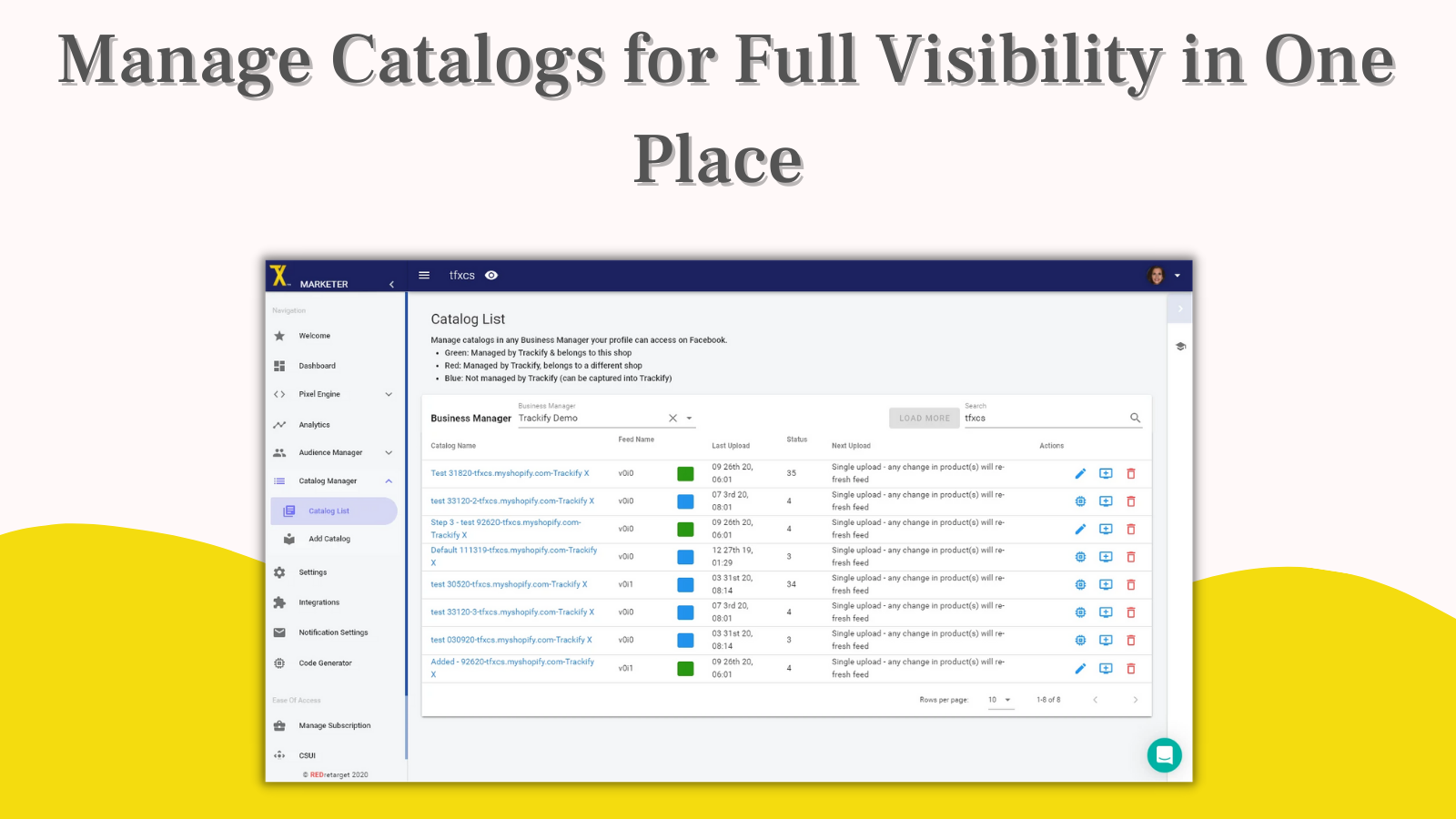1456x819 pixels.
Task: Open the rows per page dropdown
Action: [x=1000, y=700]
